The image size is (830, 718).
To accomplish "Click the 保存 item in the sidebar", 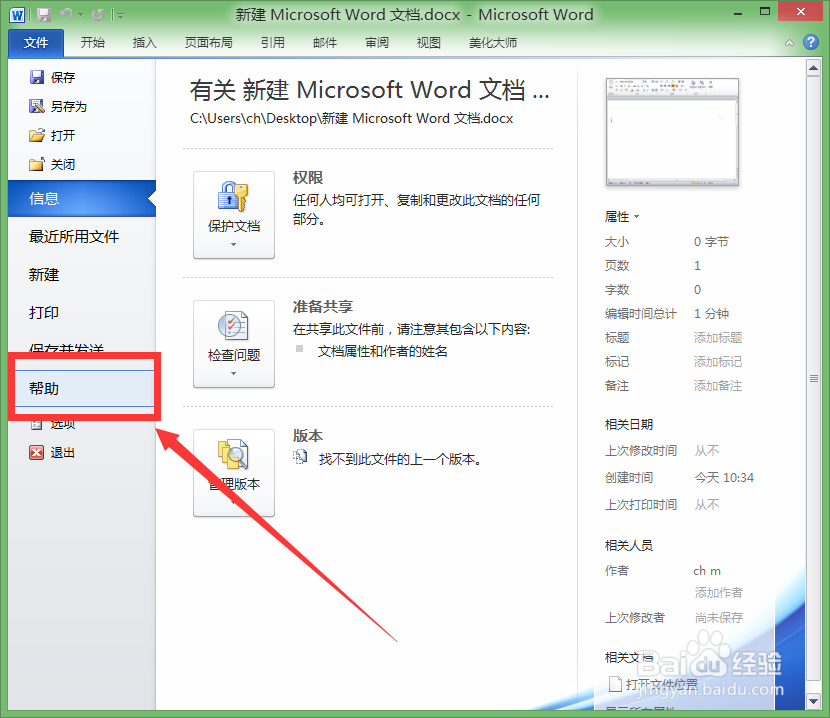I will 52,77.
